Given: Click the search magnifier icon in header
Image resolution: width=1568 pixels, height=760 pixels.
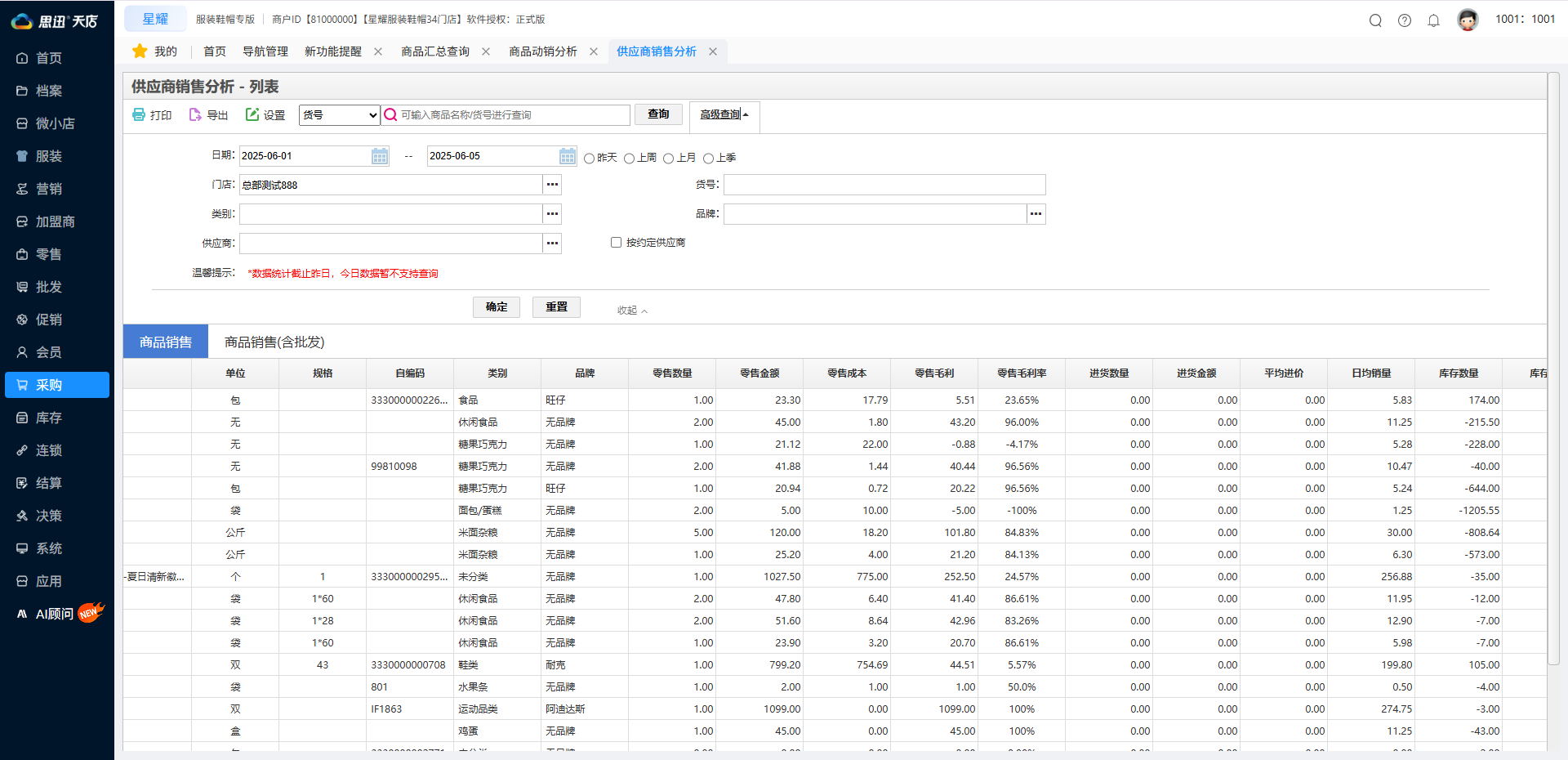Looking at the screenshot, I should pyautogui.click(x=1375, y=20).
